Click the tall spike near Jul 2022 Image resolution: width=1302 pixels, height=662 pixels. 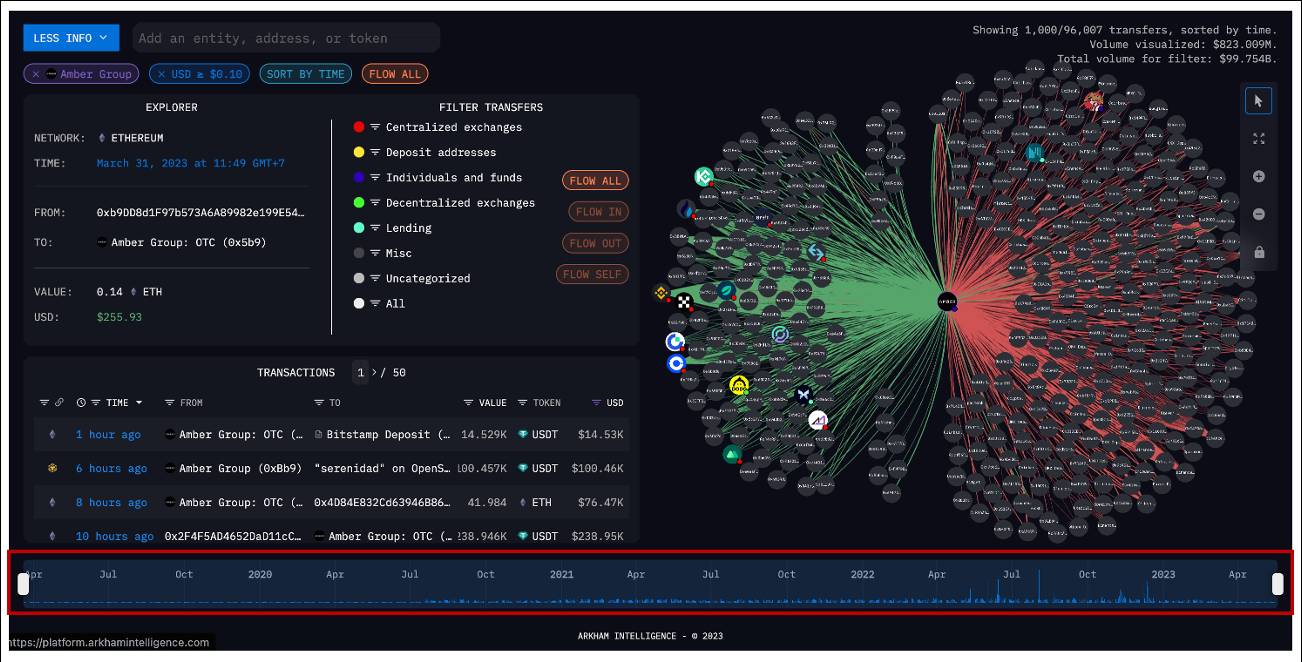[x=1038, y=586]
